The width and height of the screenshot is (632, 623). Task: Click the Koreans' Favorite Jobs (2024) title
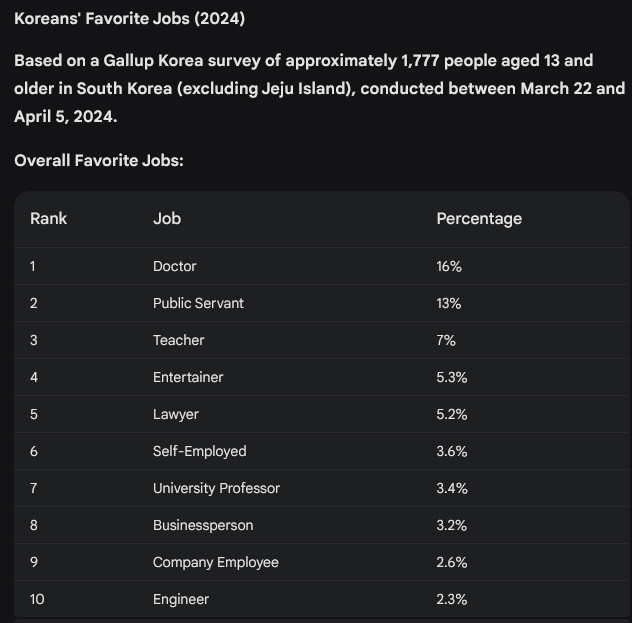(x=129, y=19)
